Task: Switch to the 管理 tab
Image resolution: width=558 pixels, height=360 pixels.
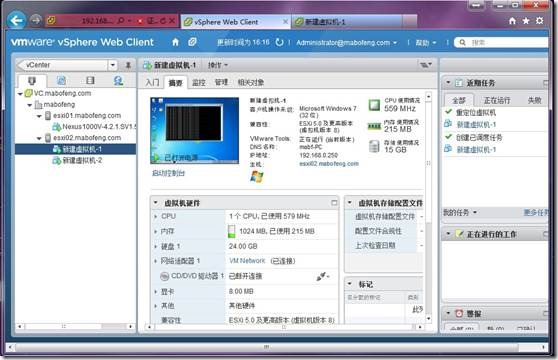Action: [x=221, y=83]
